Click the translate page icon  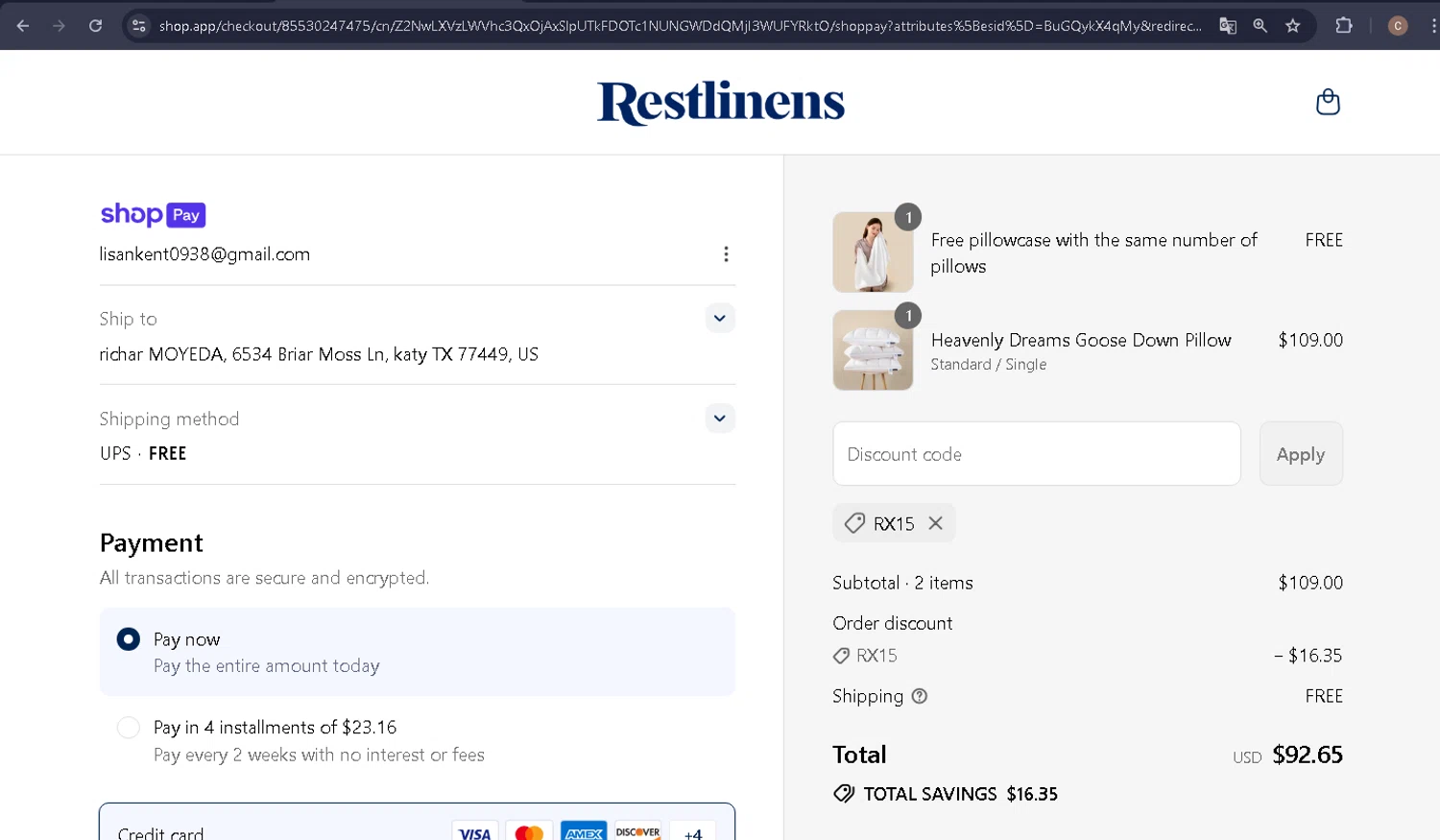[1228, 26]
